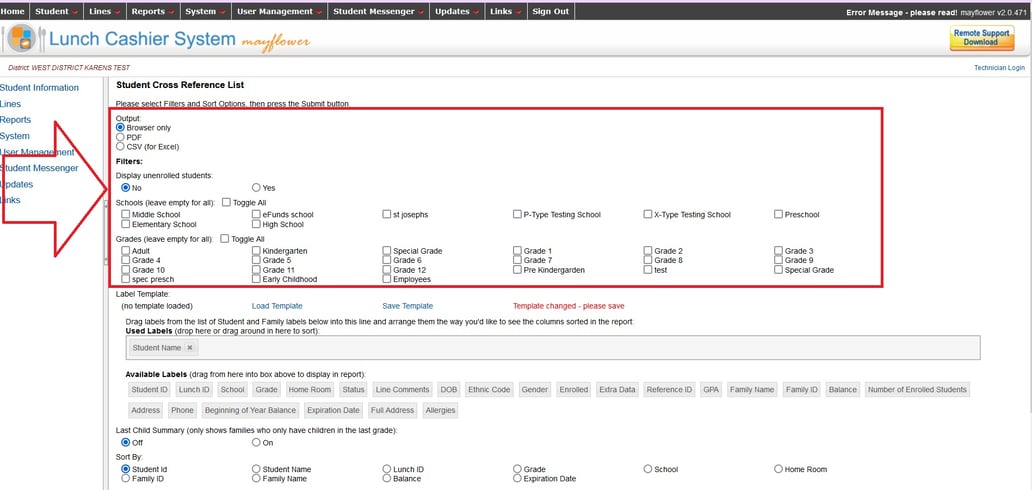Remove the Student Name label with x
This screenshot has width=1032, height=490.
[190, 347]
